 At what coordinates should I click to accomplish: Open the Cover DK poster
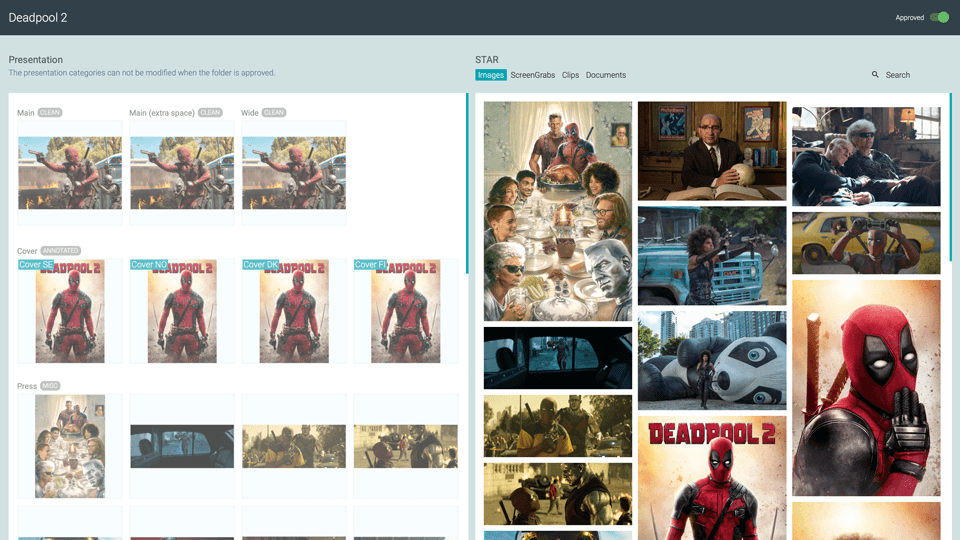tap(294, 311)
